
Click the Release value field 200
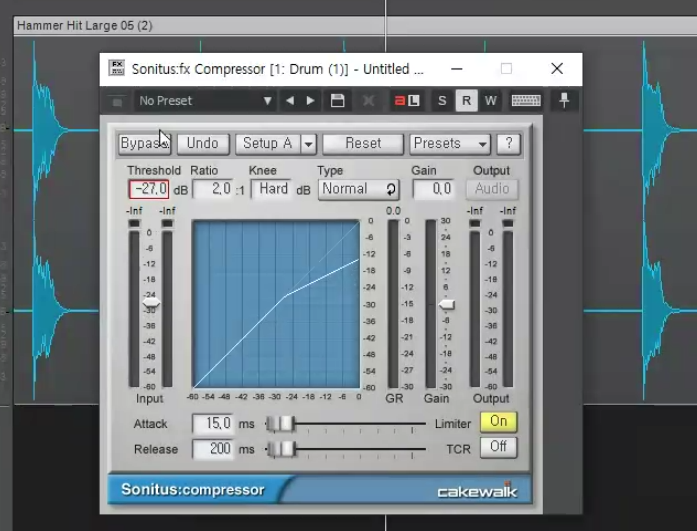pyautogui.click(x=213, y=449)
